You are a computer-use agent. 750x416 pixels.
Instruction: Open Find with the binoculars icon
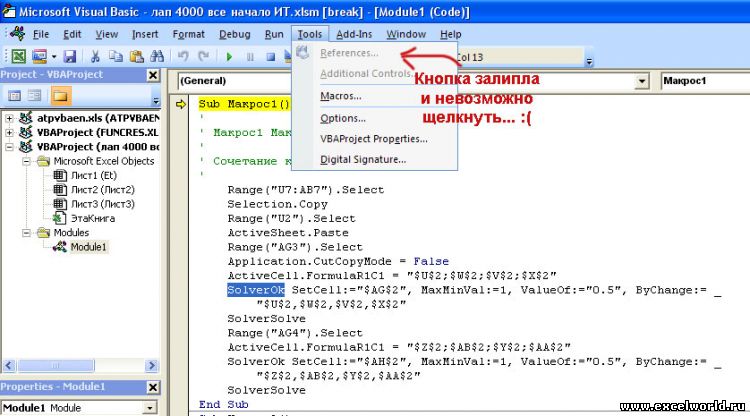[159, 57]
